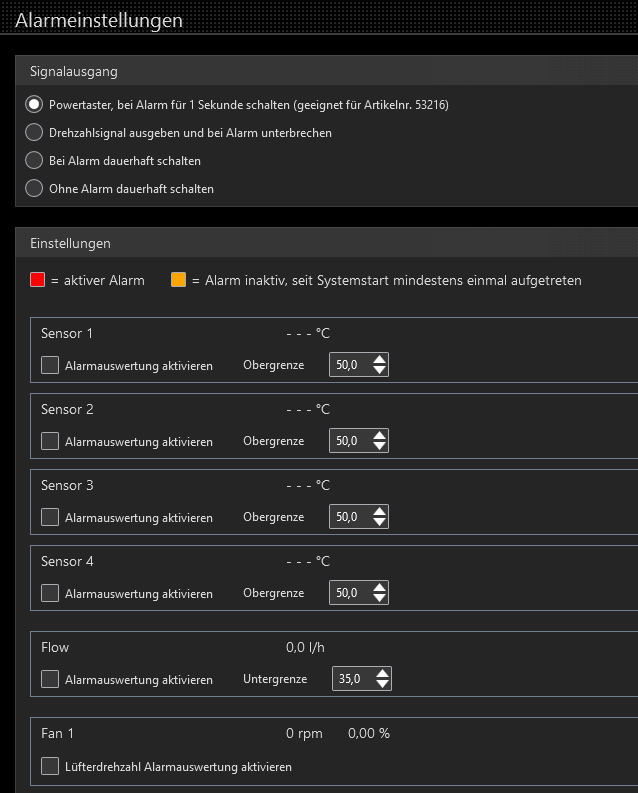The image size is (638, 793).
Task: Increase Sensor 2 upper limit value
Action: point(378,435)
